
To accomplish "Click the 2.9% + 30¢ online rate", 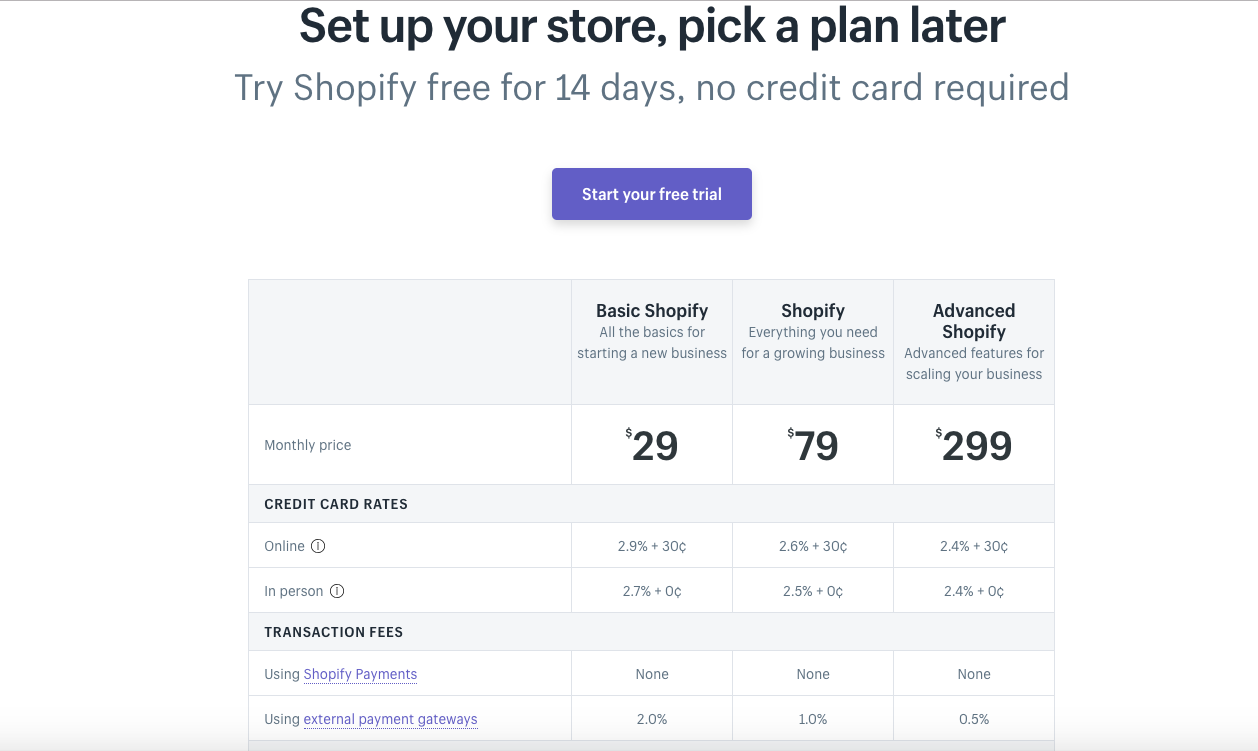I will (652, 546).
